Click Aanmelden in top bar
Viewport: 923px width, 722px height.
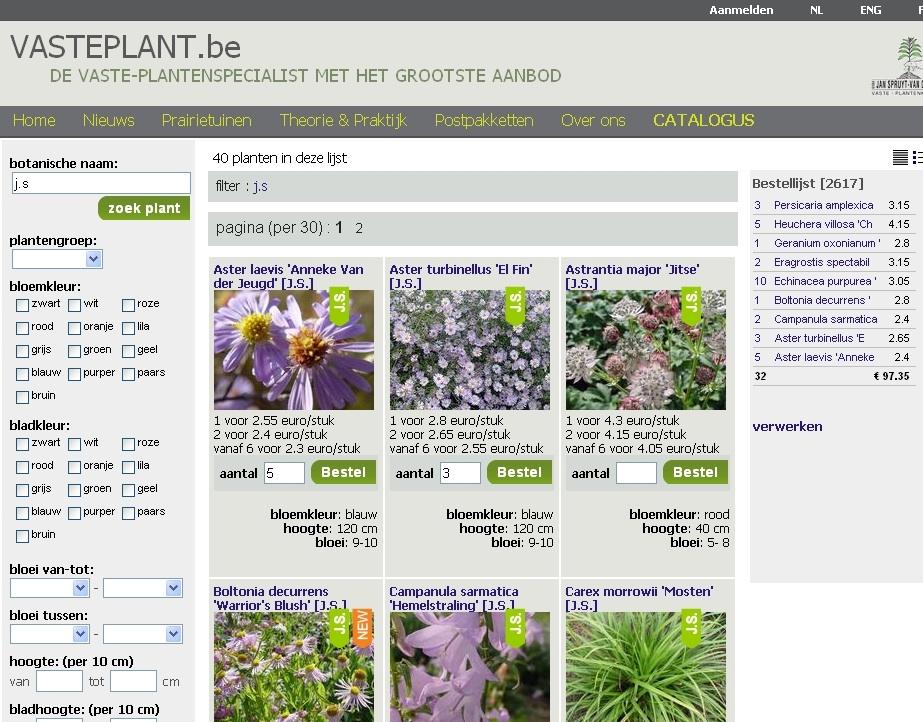click(x=741, y=10)
